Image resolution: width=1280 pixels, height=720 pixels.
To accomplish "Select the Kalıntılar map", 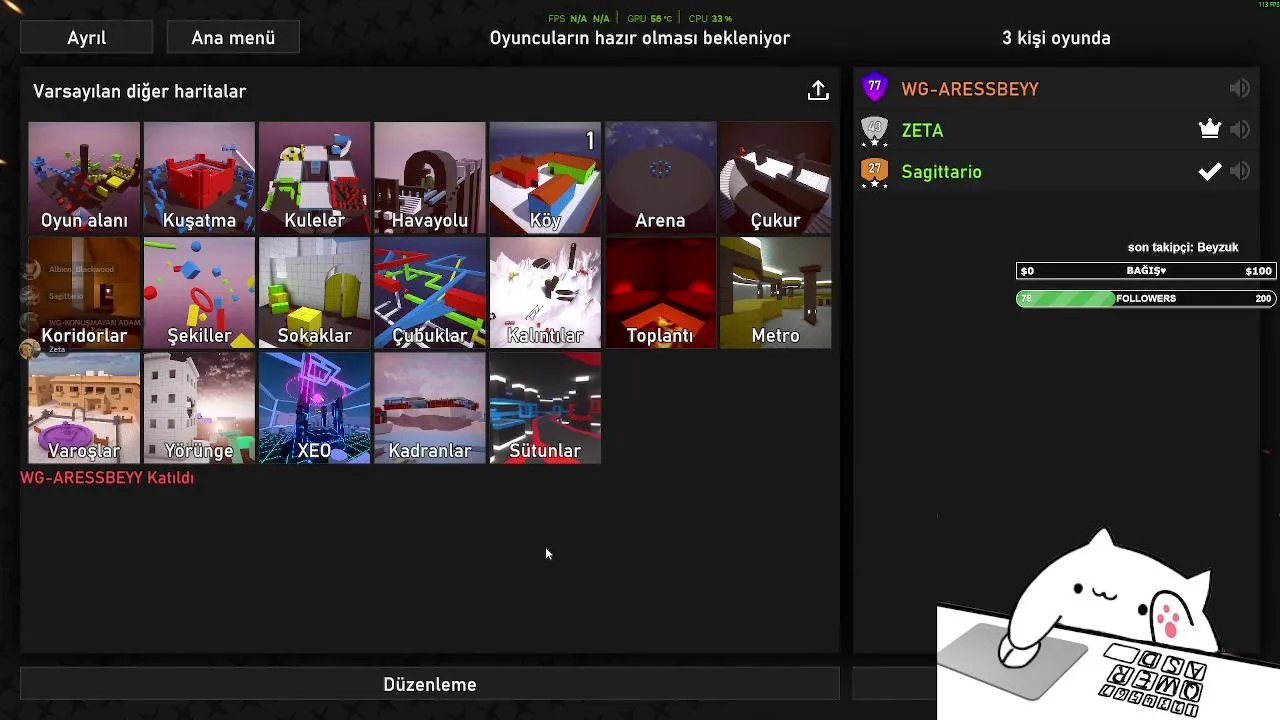I will pos(545,293).
